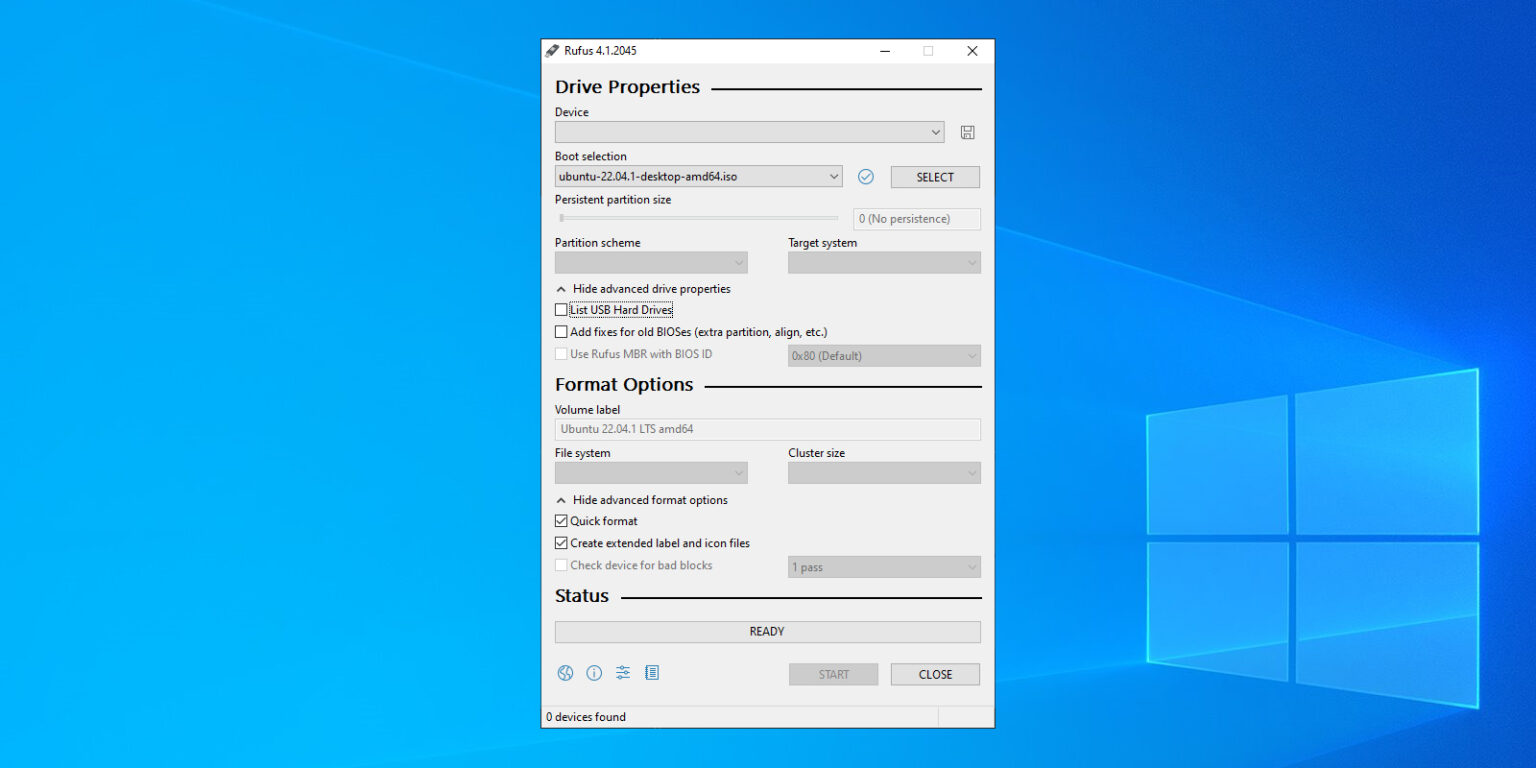
Task: Click the SELECT button to choose ISO
Action: pos(935,177)
